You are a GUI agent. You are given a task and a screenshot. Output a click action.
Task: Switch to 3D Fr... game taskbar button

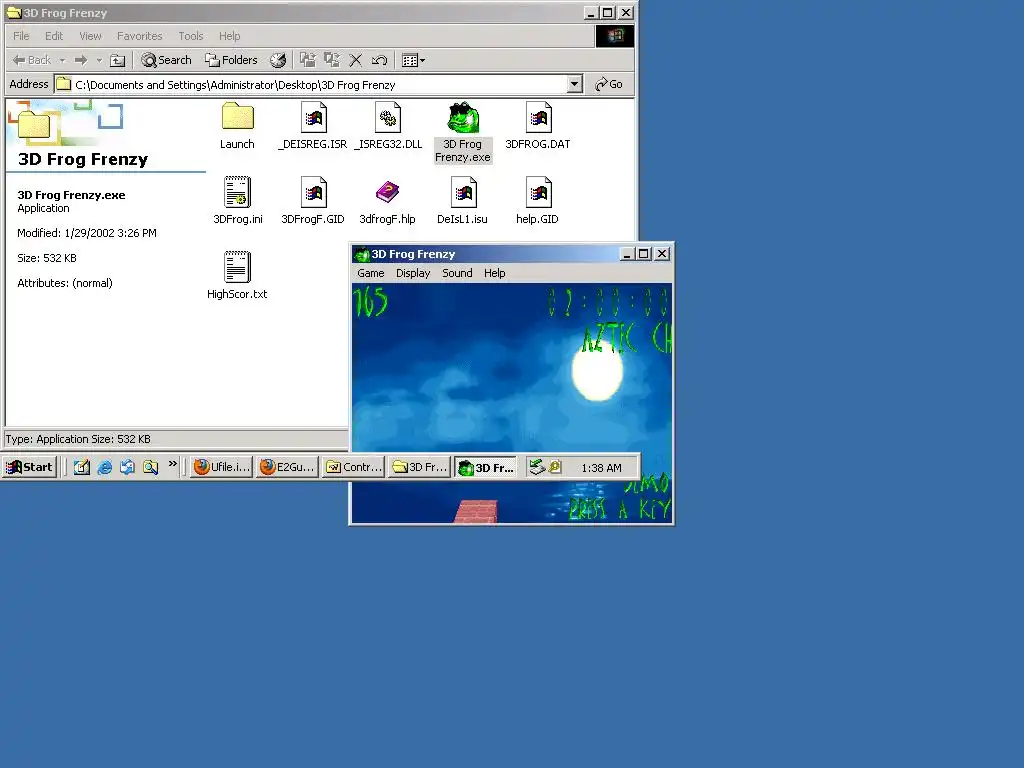485,467
